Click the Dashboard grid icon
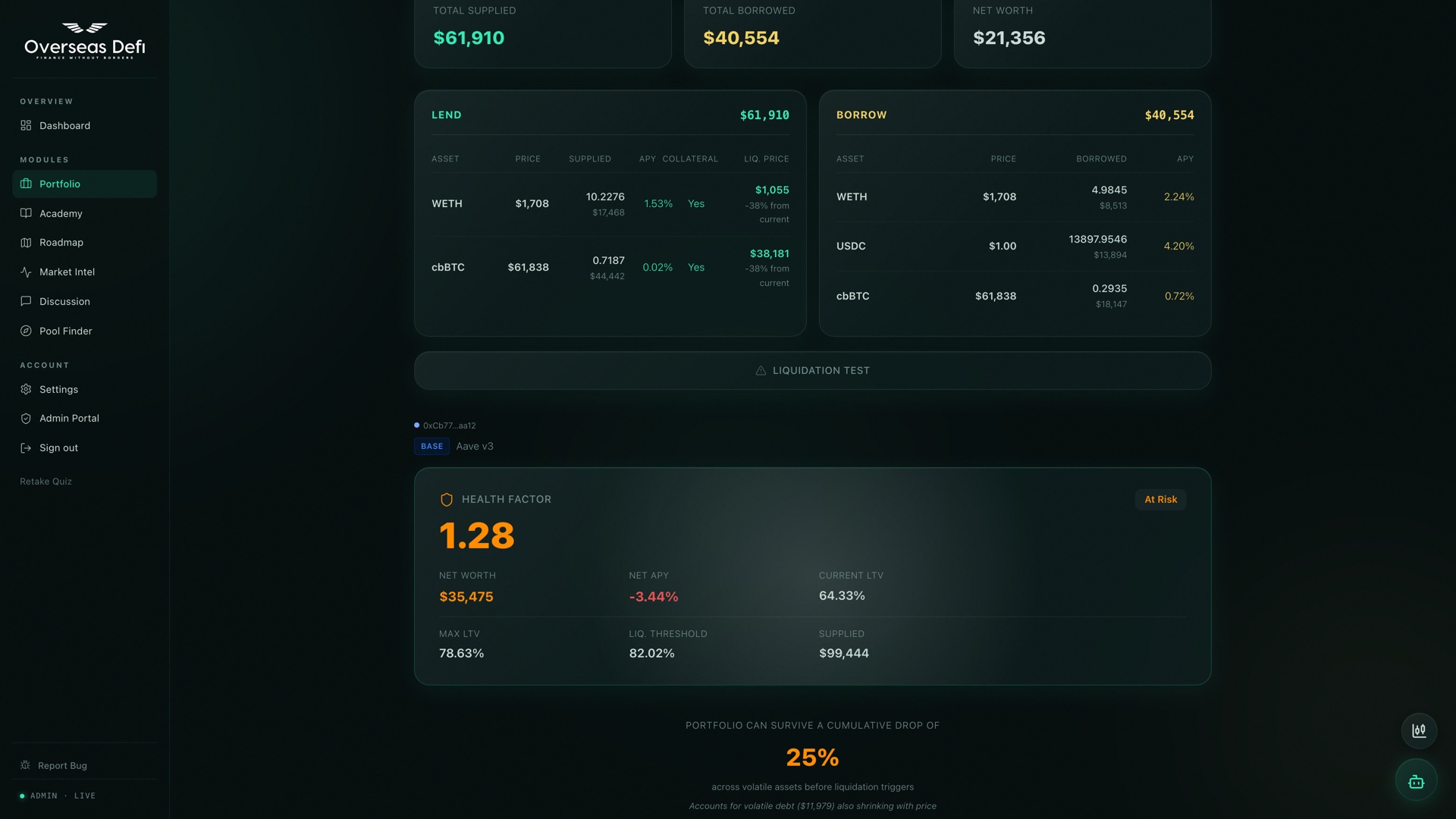Viewport: 1456px width, 819px height. click(x=26, y=126)
